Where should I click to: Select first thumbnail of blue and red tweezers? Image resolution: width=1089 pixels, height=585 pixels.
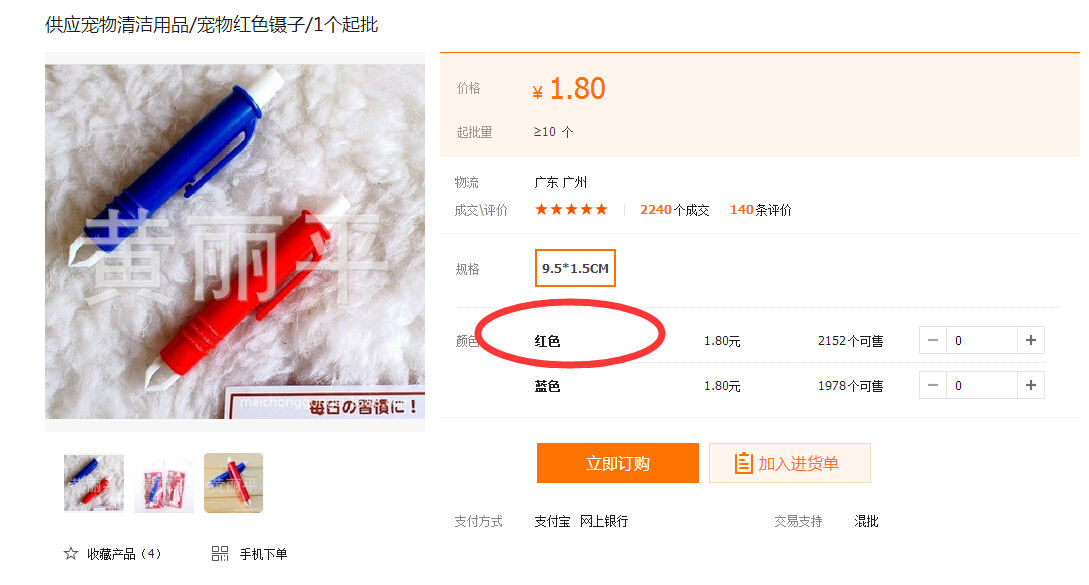click(94, 483)
